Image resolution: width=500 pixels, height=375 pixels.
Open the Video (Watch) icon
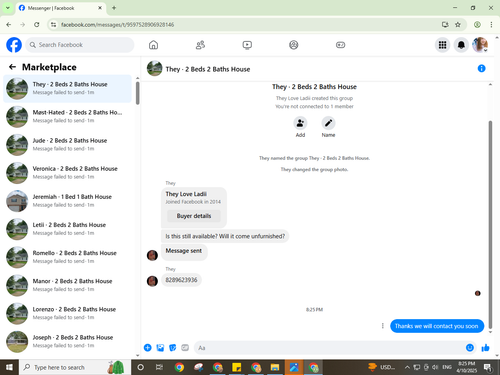pyautogui.click(x=247, y=45)
